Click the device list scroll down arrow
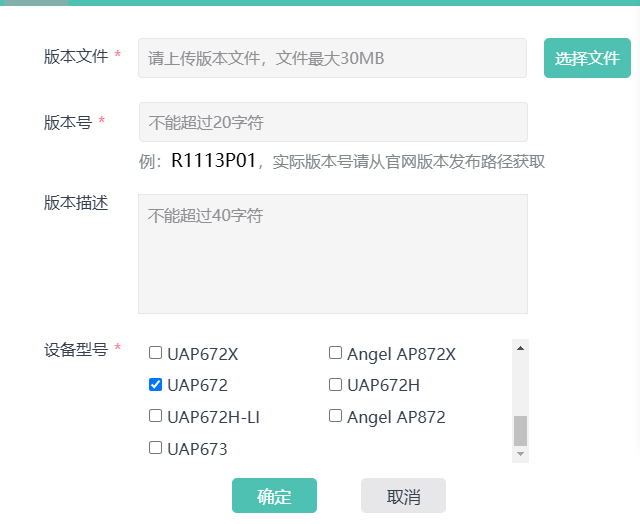 520,454
